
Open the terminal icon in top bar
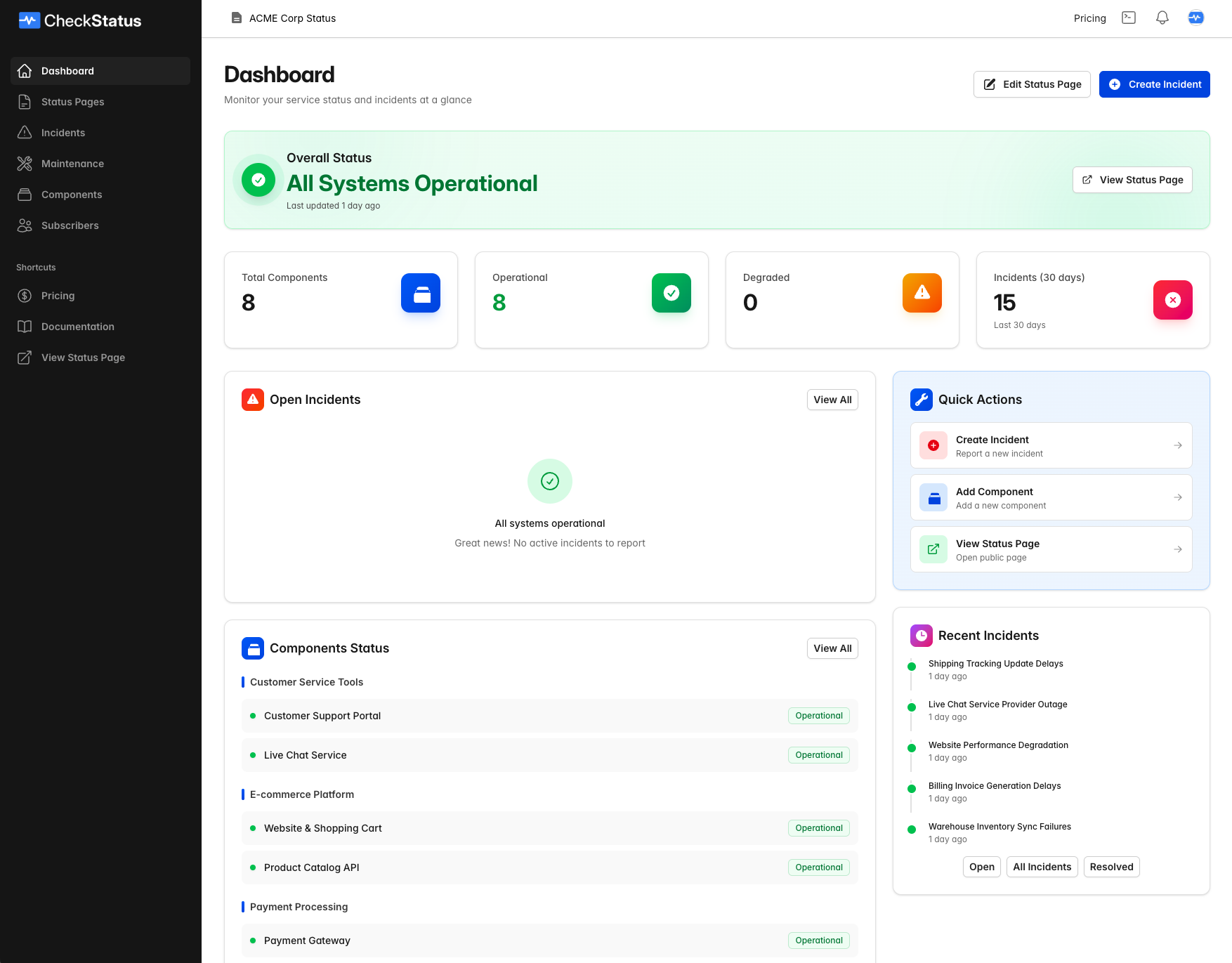tap(1129, 18)
